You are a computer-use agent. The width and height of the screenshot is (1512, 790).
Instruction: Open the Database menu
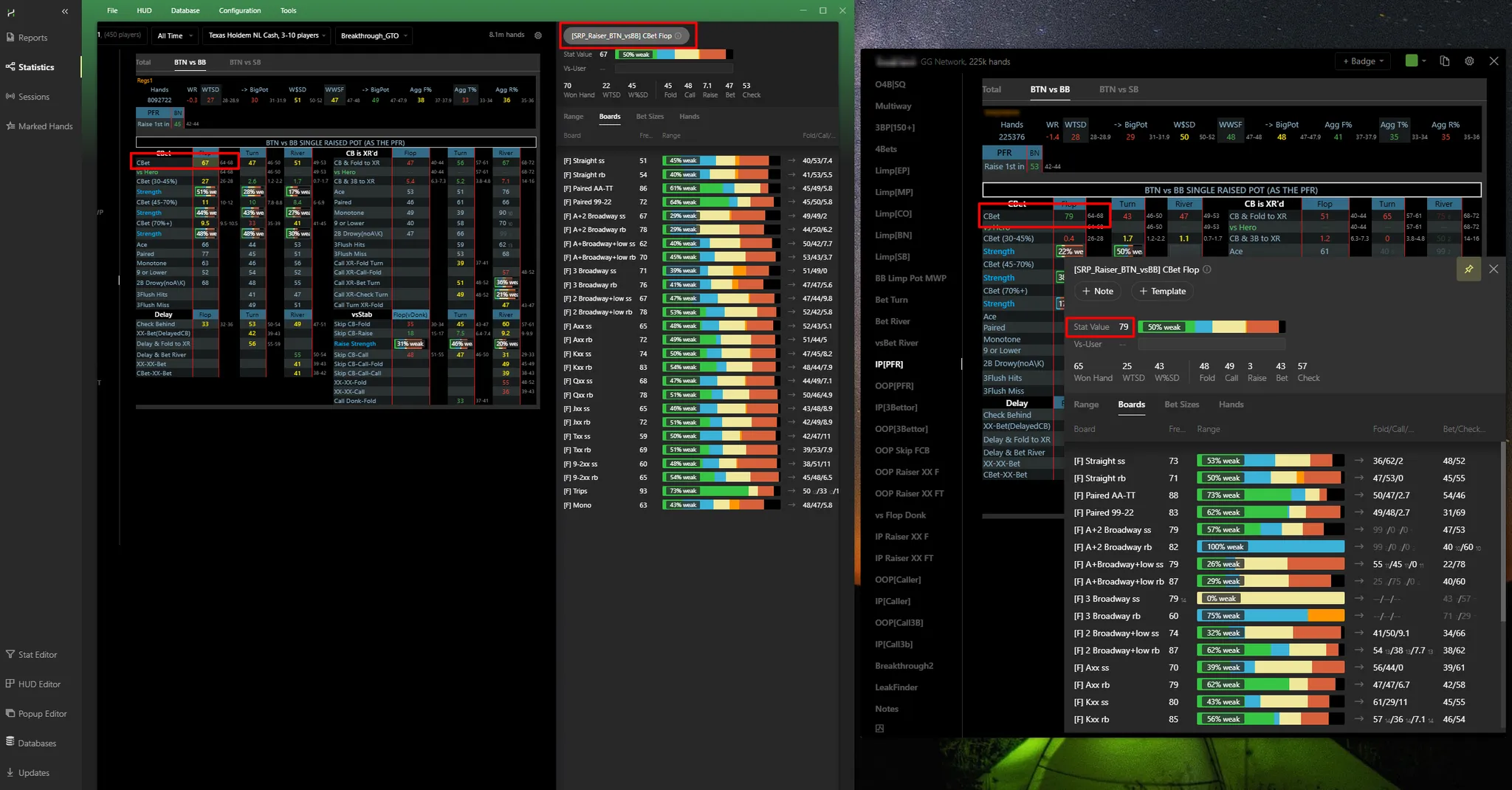pyautogui.click(x=185, y=10)
